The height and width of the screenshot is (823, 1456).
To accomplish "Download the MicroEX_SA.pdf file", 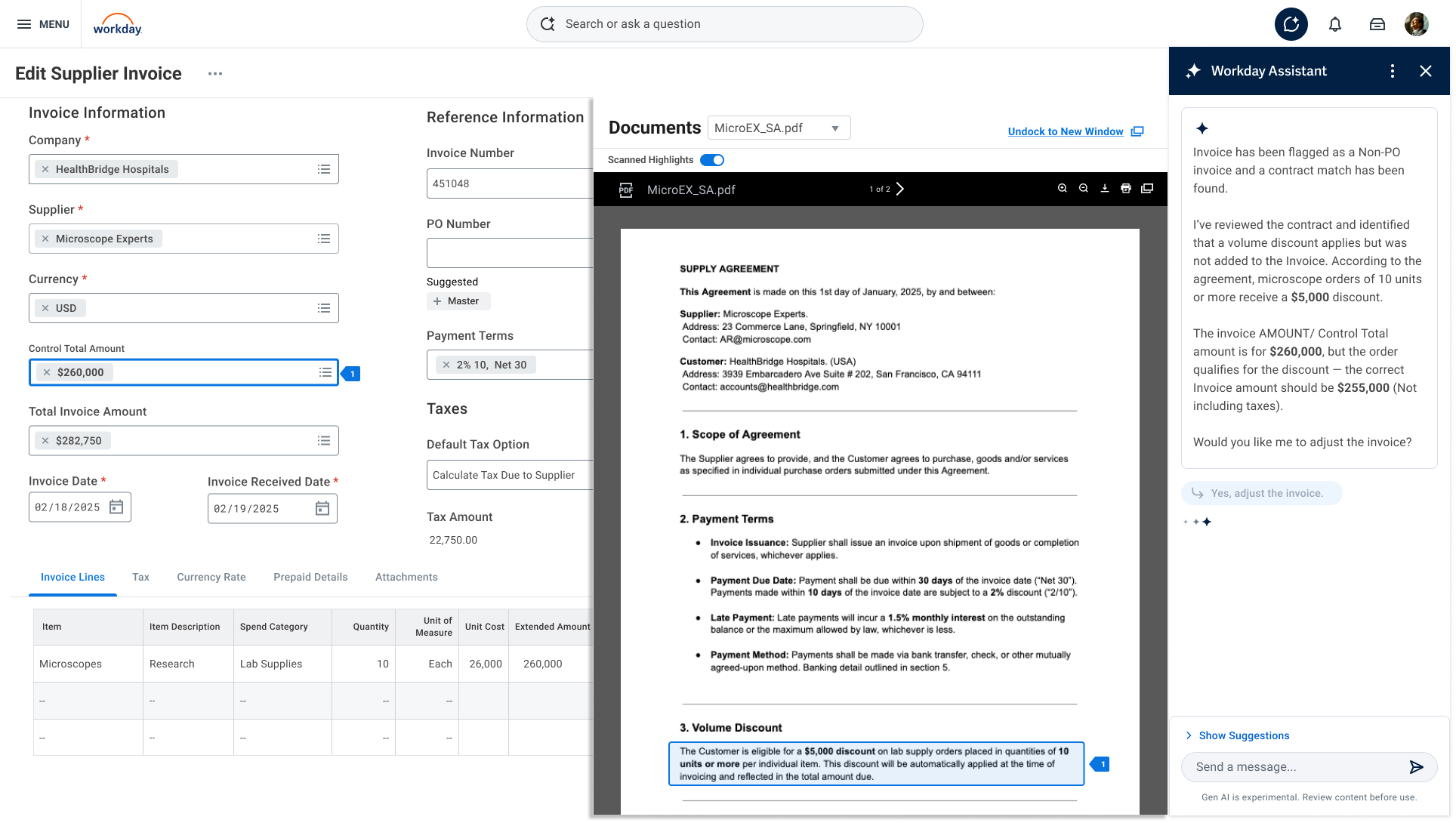I will pos(1104,189).
